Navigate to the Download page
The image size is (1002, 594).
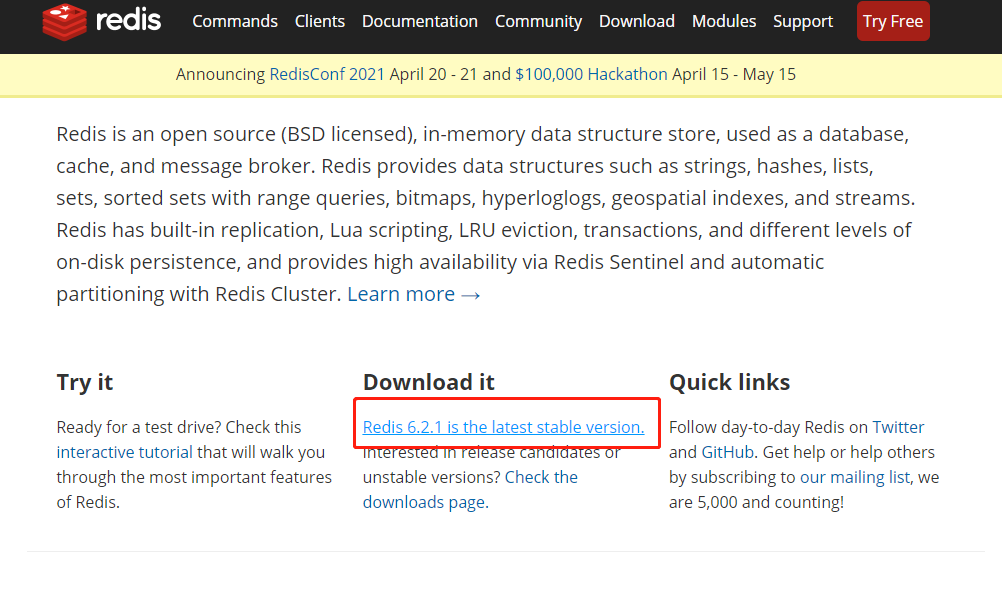pos(637,21)
